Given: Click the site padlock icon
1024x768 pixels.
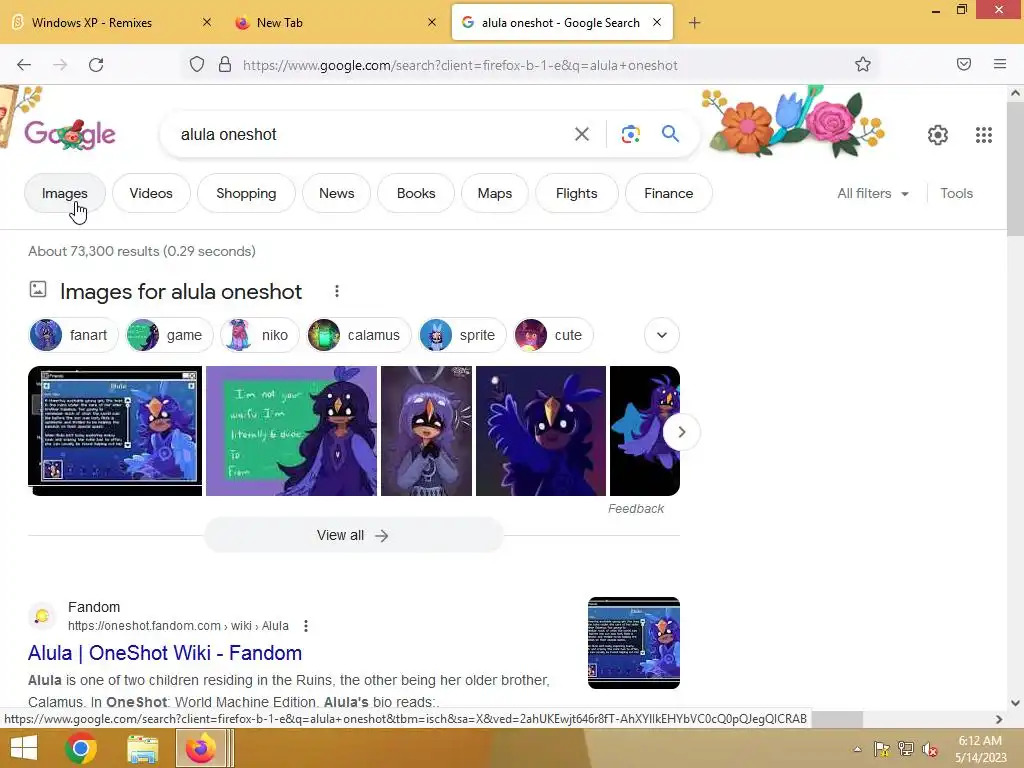Looking at the screenshot, I should [x=225, y=64].
